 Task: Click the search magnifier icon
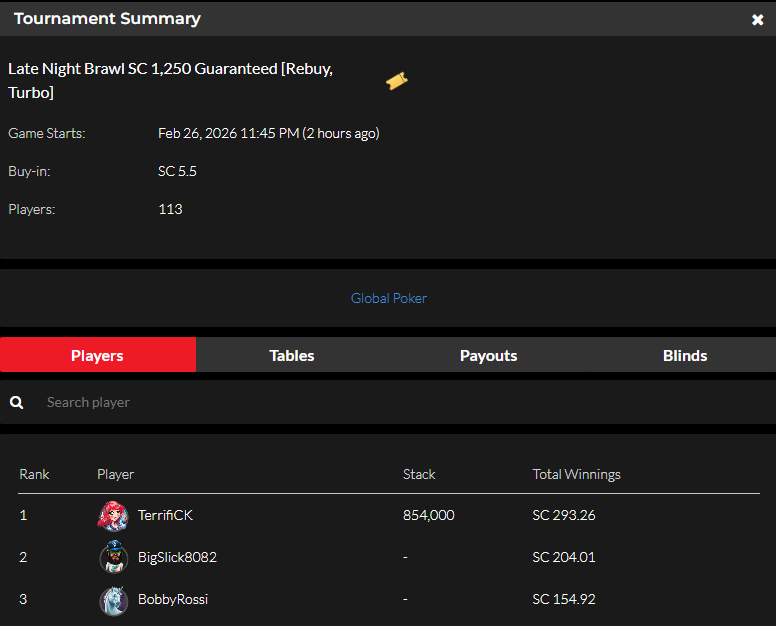point(16,402)
